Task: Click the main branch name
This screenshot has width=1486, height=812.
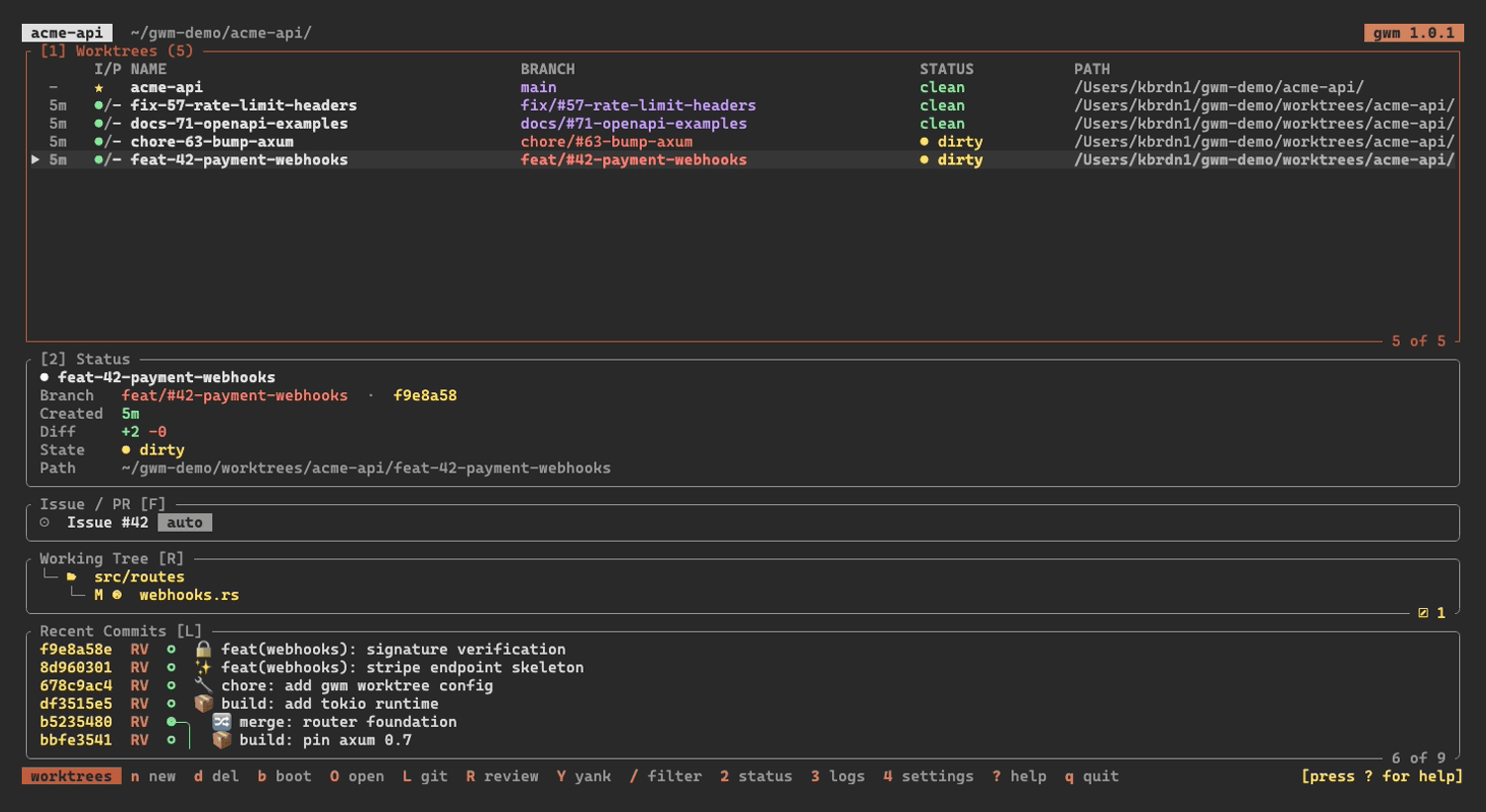Action: [x=539, y=88]
